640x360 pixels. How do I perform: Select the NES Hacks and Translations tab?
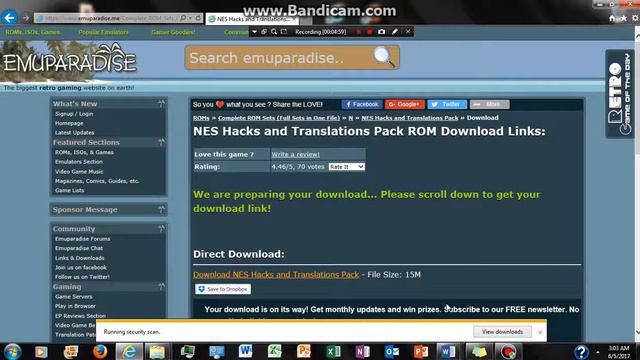pos(251,19)
